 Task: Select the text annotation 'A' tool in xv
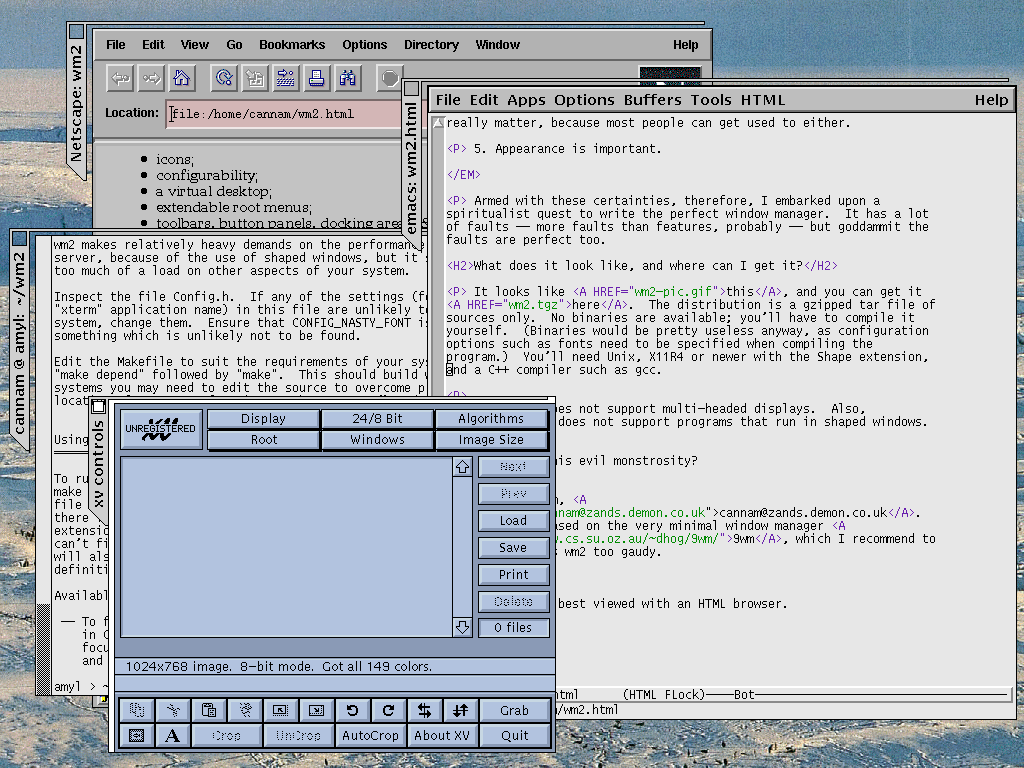point(172,736)
